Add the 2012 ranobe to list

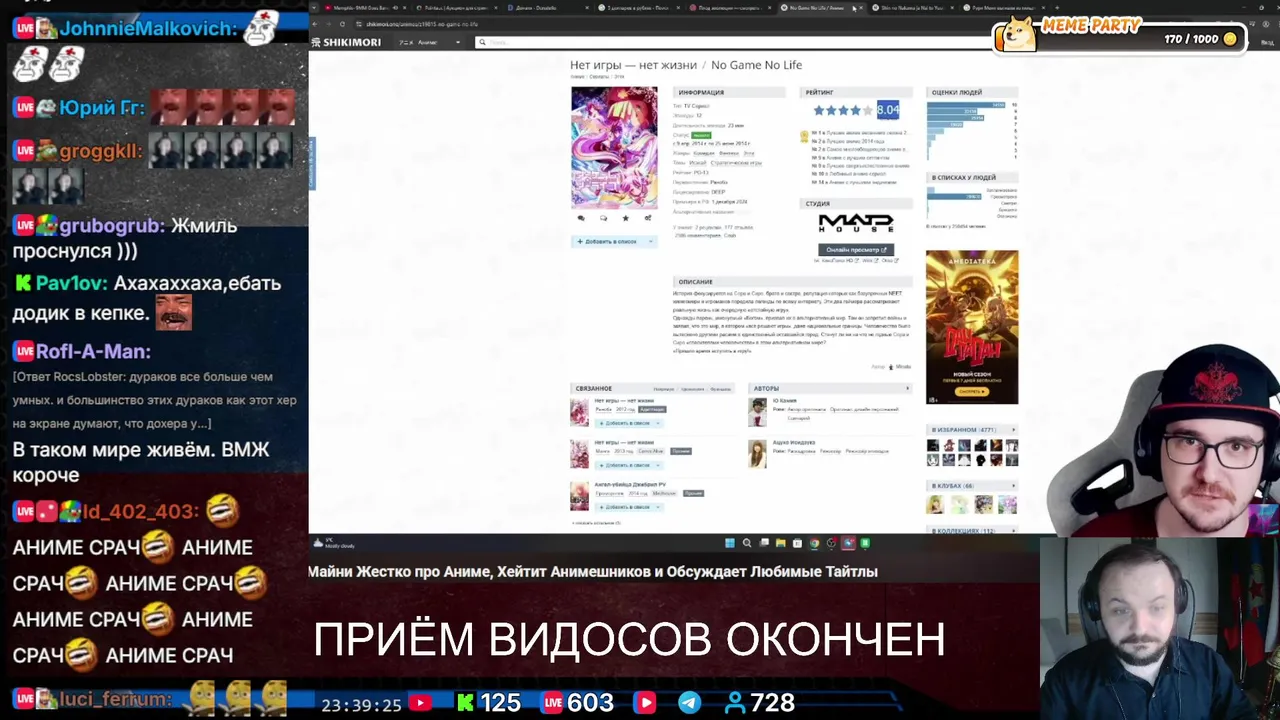point(625,423)
